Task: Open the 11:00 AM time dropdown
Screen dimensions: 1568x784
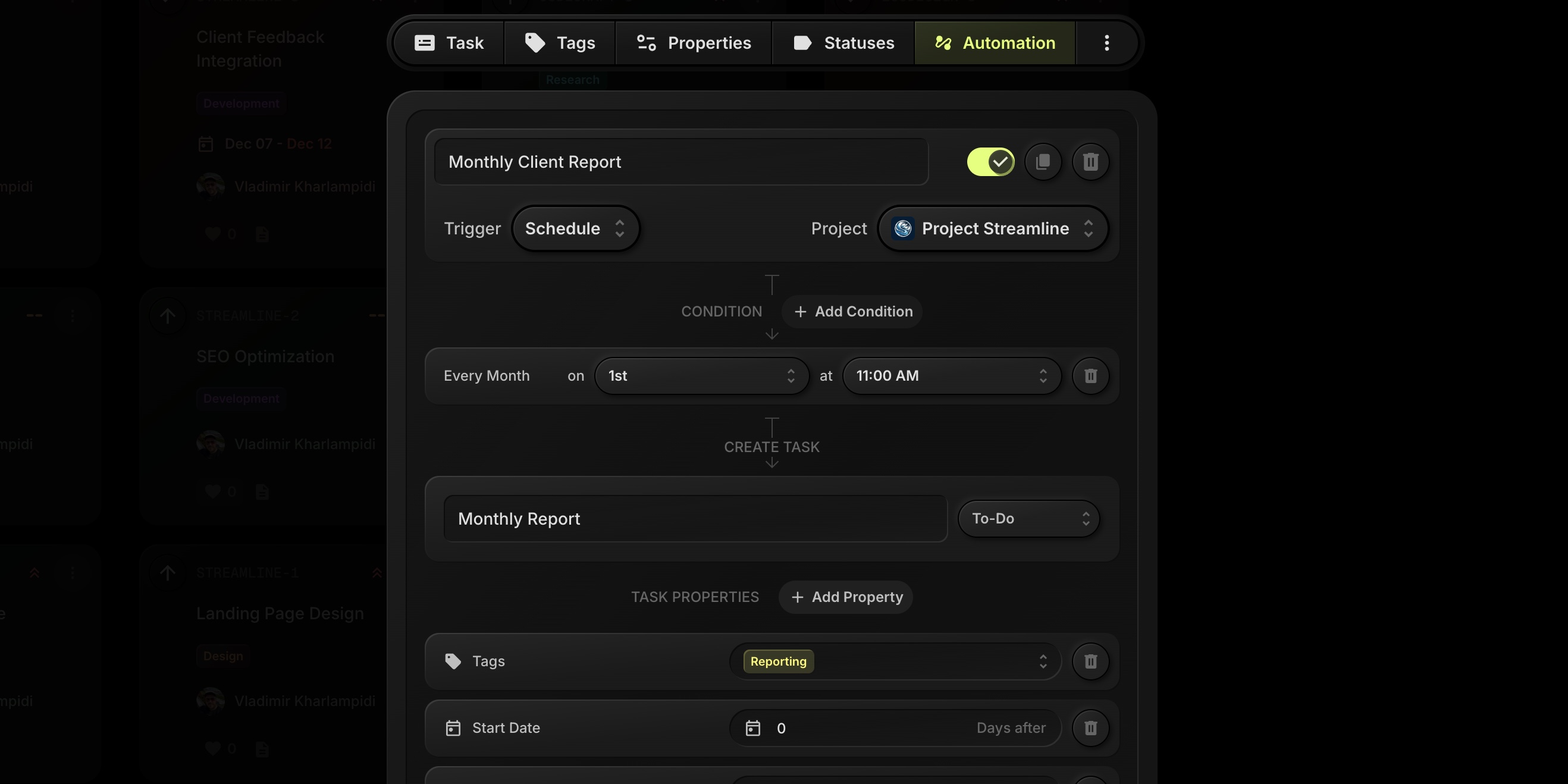Action: pyautogui.click(x=951, y=376)
